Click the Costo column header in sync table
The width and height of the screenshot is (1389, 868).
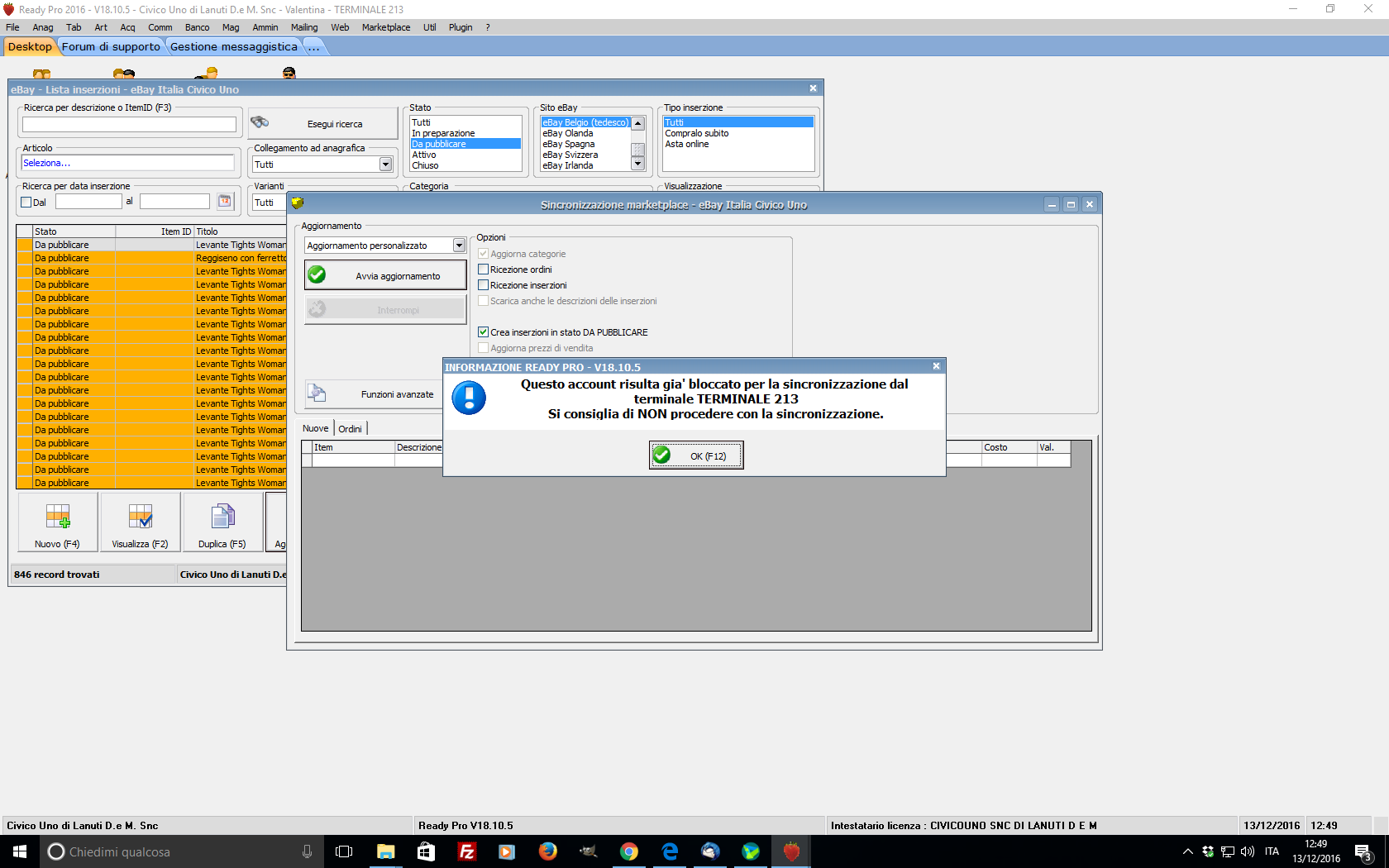tap(1009, 447)
